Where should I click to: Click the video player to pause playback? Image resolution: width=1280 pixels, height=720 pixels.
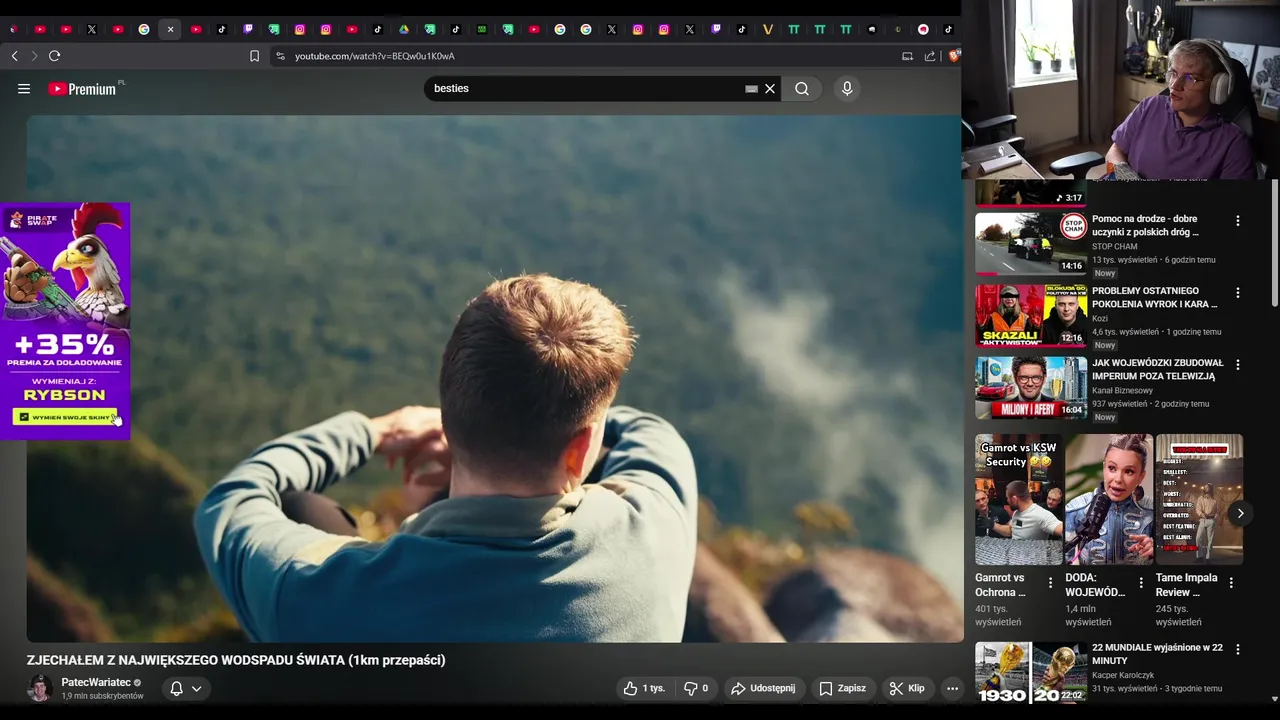[494, 378]
